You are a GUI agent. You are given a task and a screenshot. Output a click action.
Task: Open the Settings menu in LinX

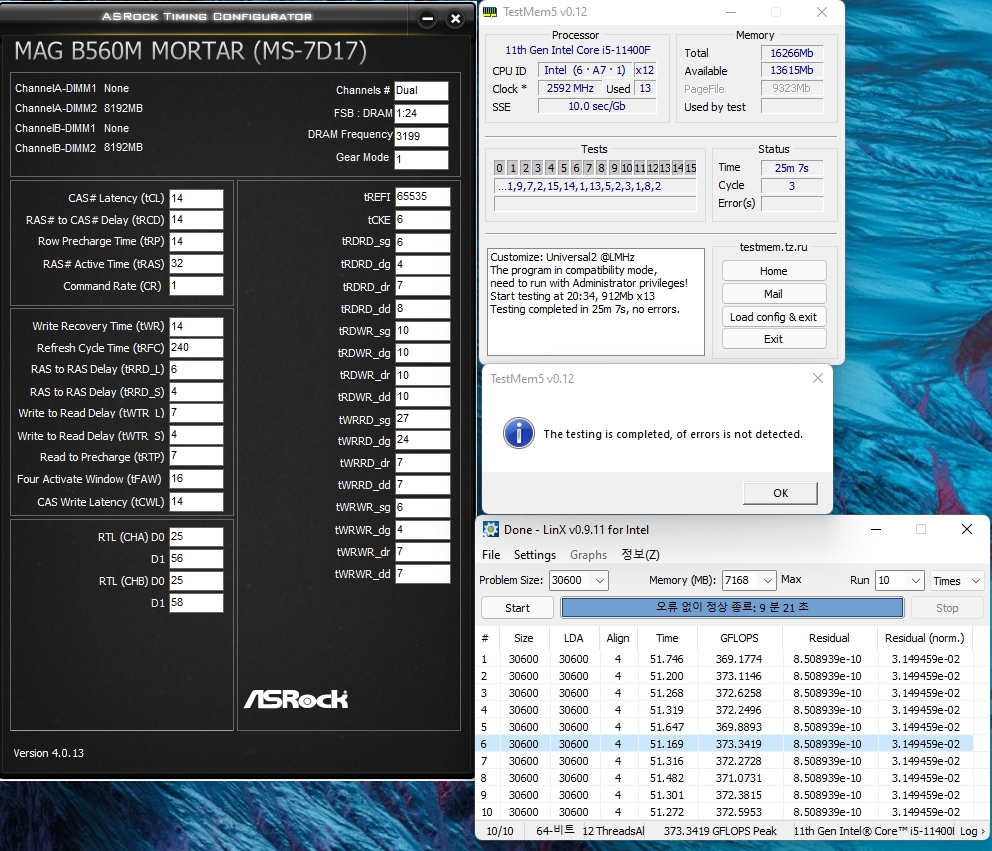tap(535, 555)
